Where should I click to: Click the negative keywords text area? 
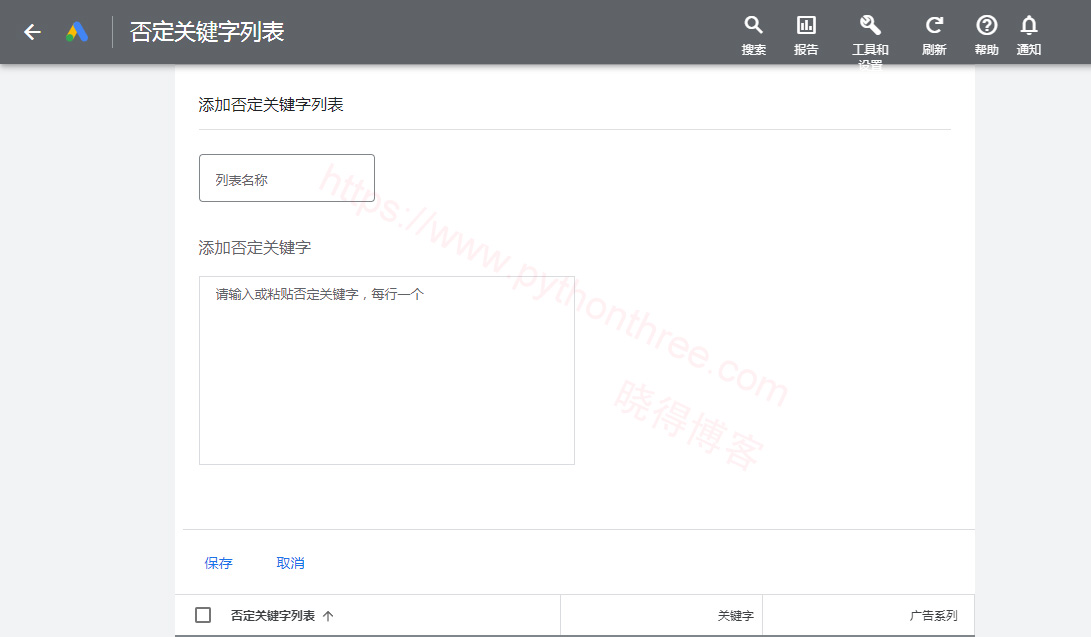[387, 370]
